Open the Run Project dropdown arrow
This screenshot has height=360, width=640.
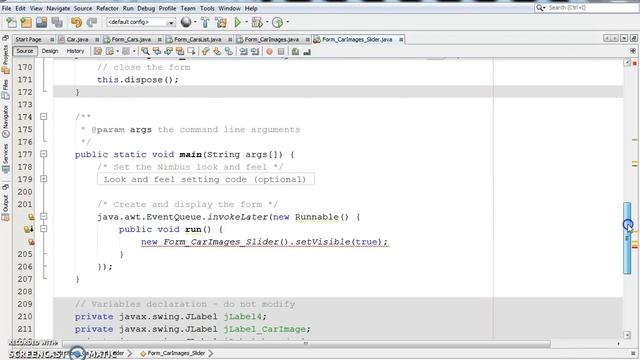[247, 22]
